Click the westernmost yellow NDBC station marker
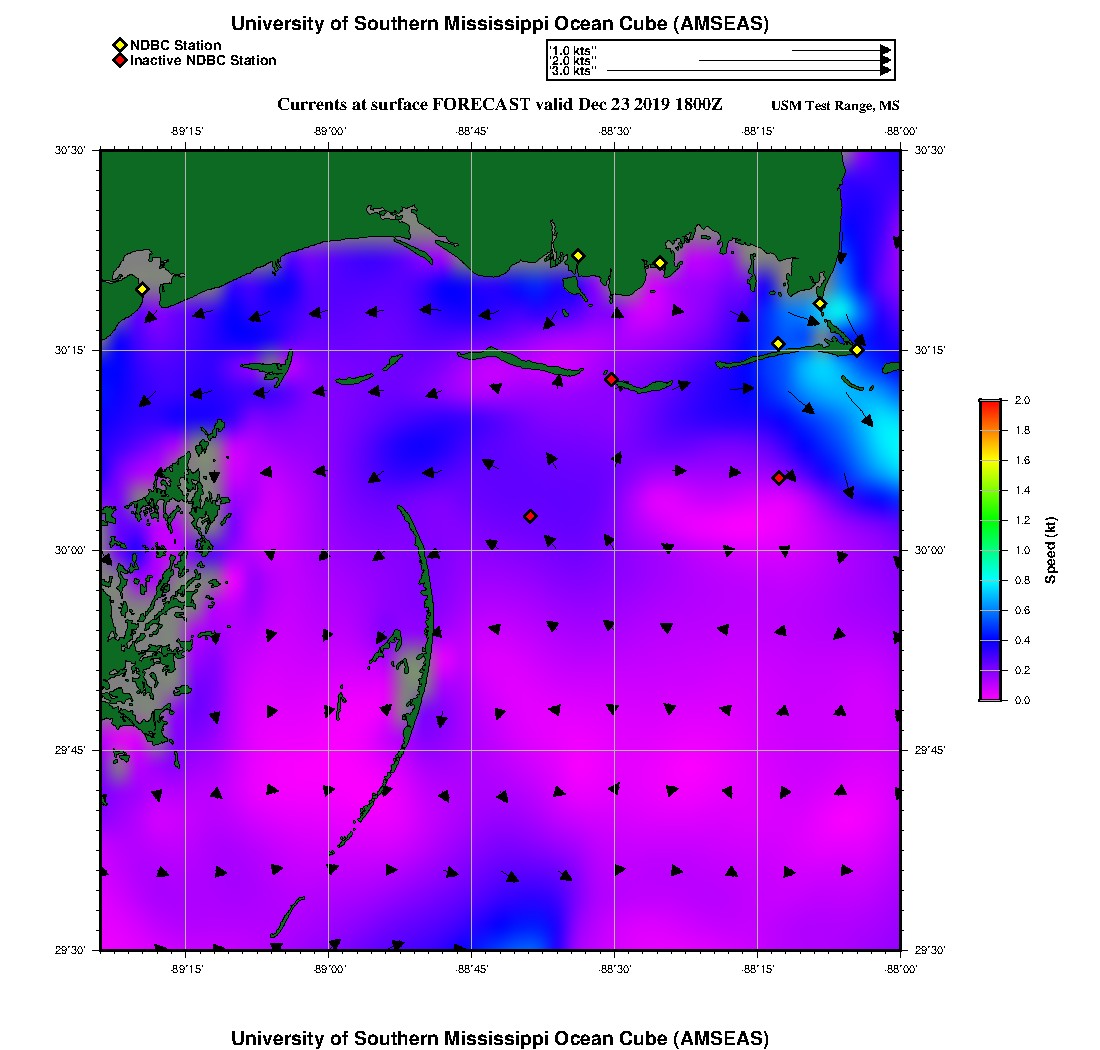This screenshot has width=1100, height=1050. [142, 289]
